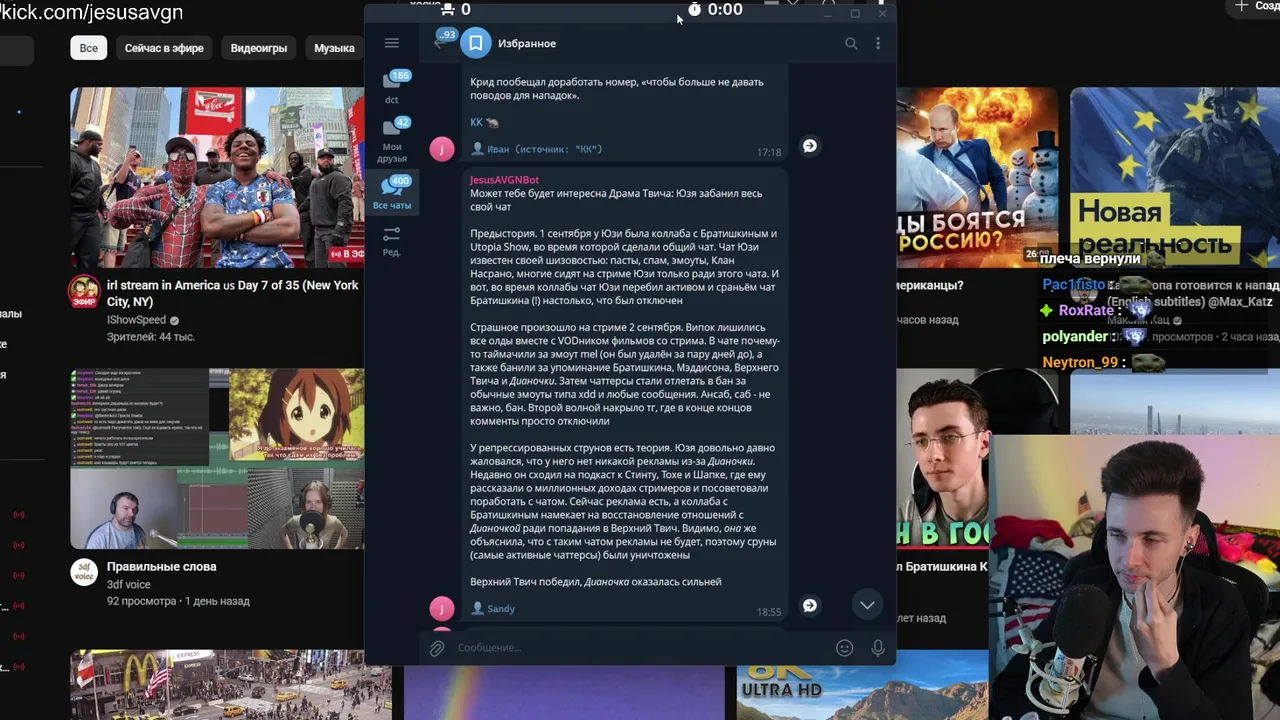The width and height of the screenshot is (1280, 720).
Task: Open the Telegram hamburger menu
Action: 391,43
